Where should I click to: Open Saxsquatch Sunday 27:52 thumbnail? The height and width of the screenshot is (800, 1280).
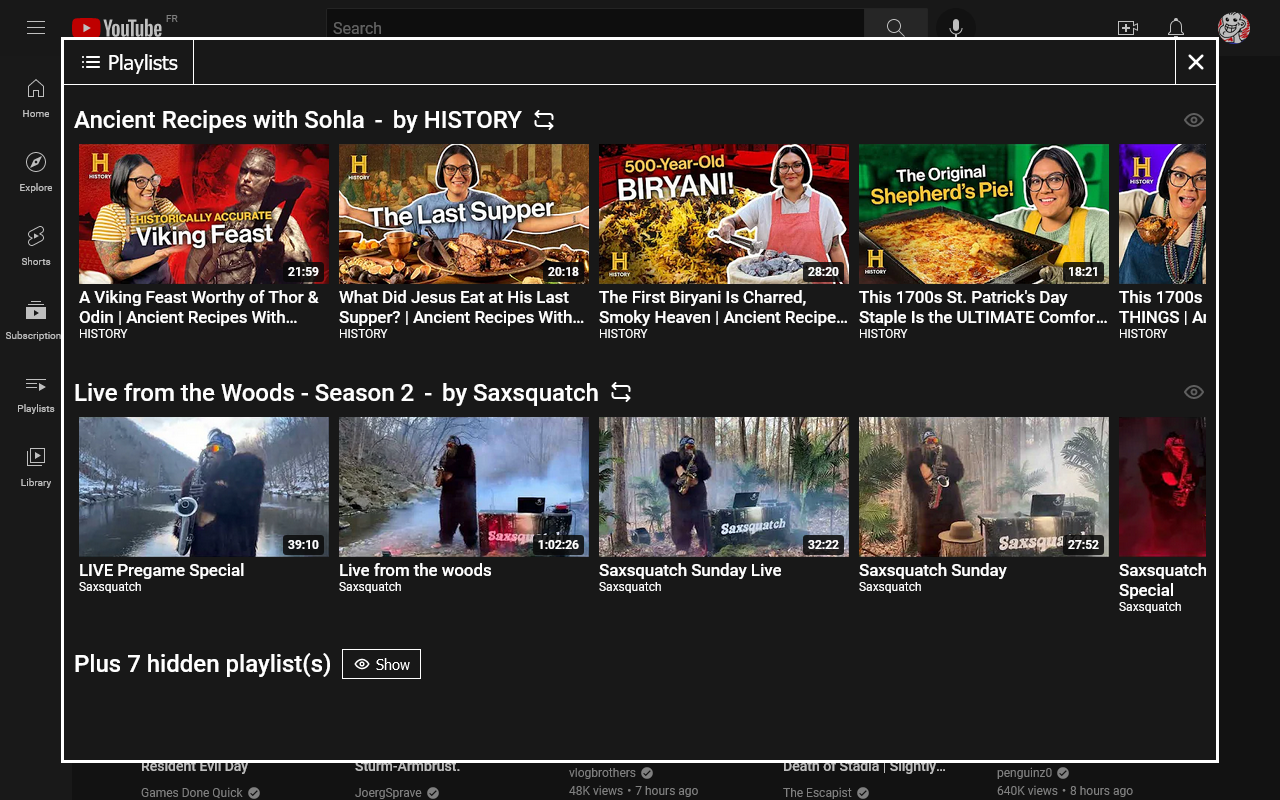[x=984, y=487]
